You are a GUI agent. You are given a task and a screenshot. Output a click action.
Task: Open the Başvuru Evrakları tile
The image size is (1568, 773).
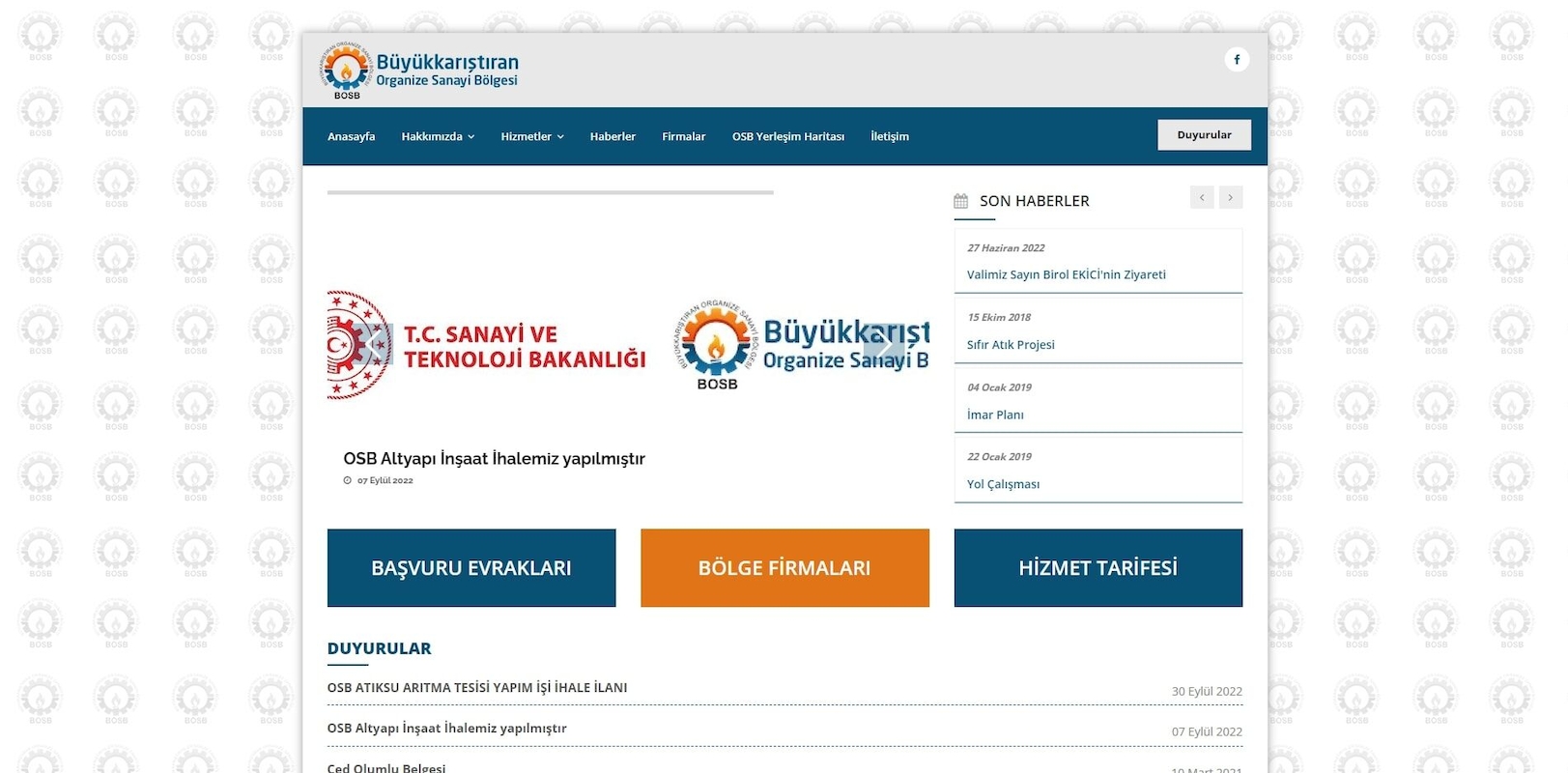point(471,568)
